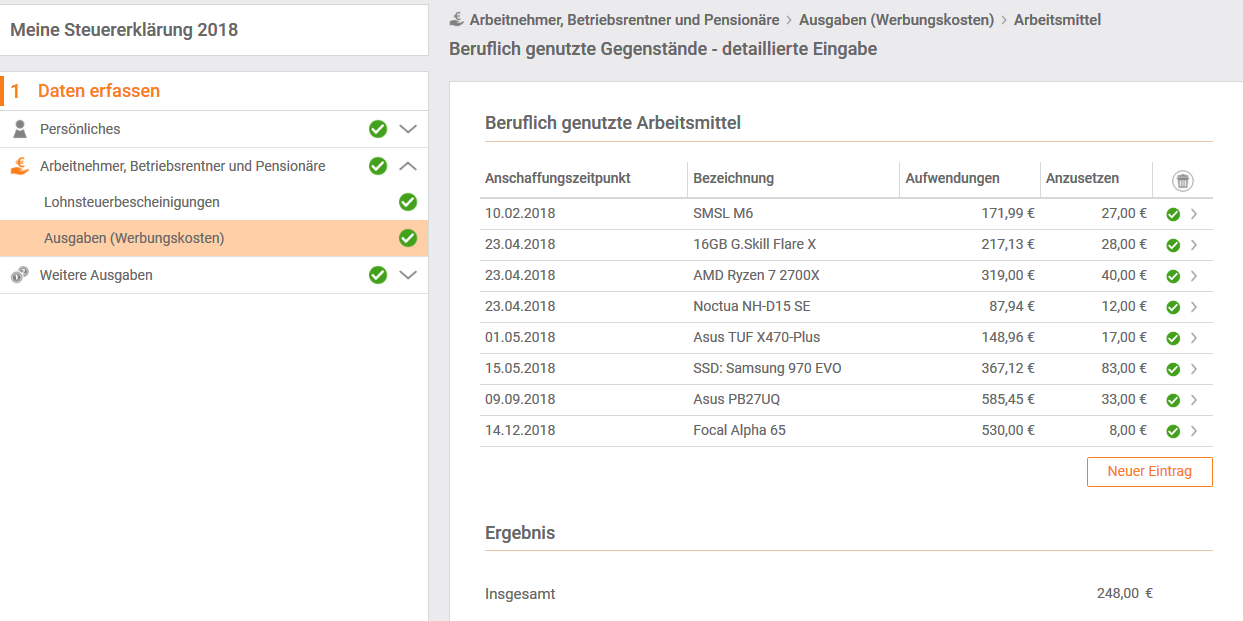Click the Neuer Eintrag button

tap(1149, 472)
